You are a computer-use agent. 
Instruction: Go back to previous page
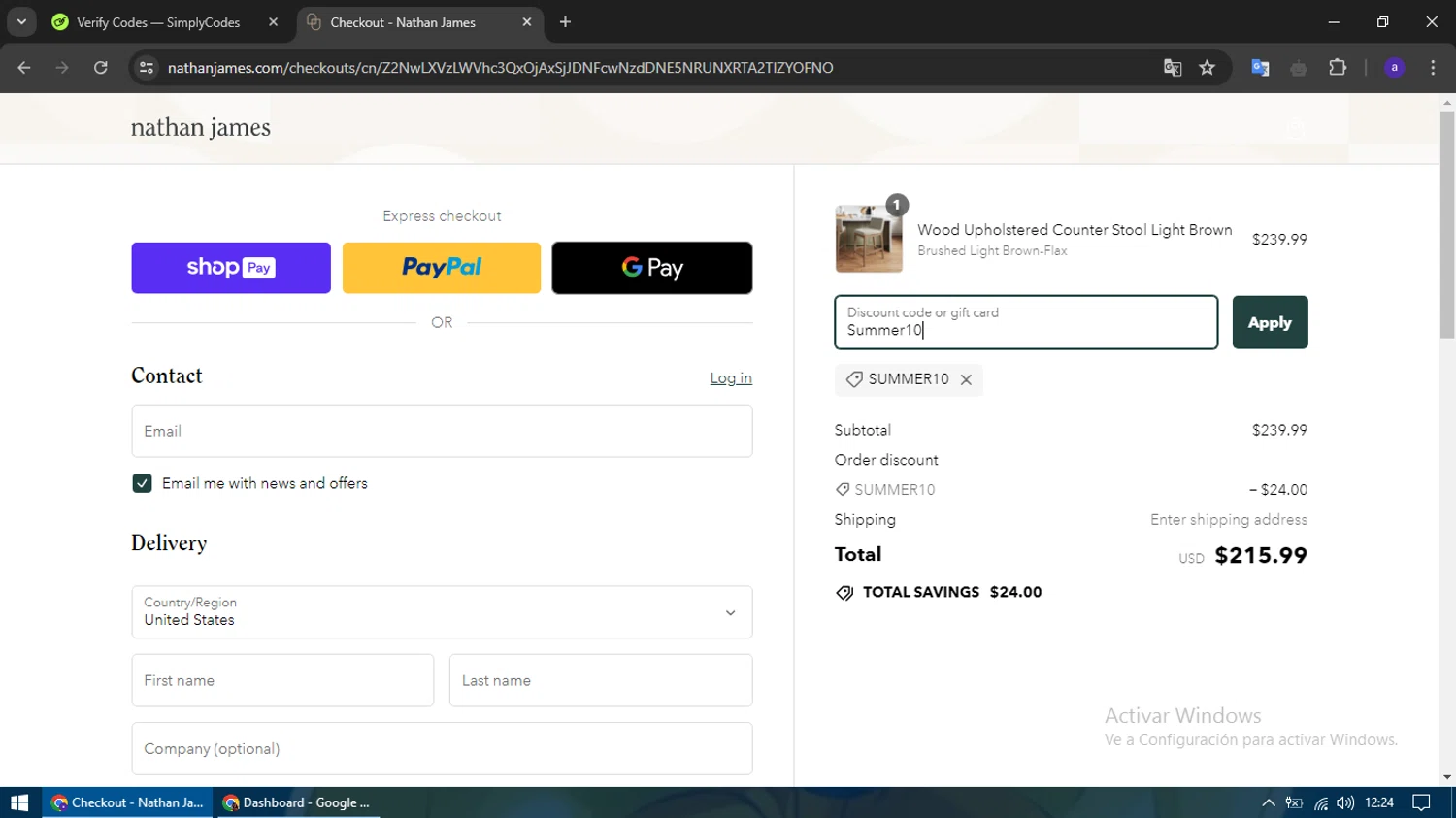click(x=24, y=68)
